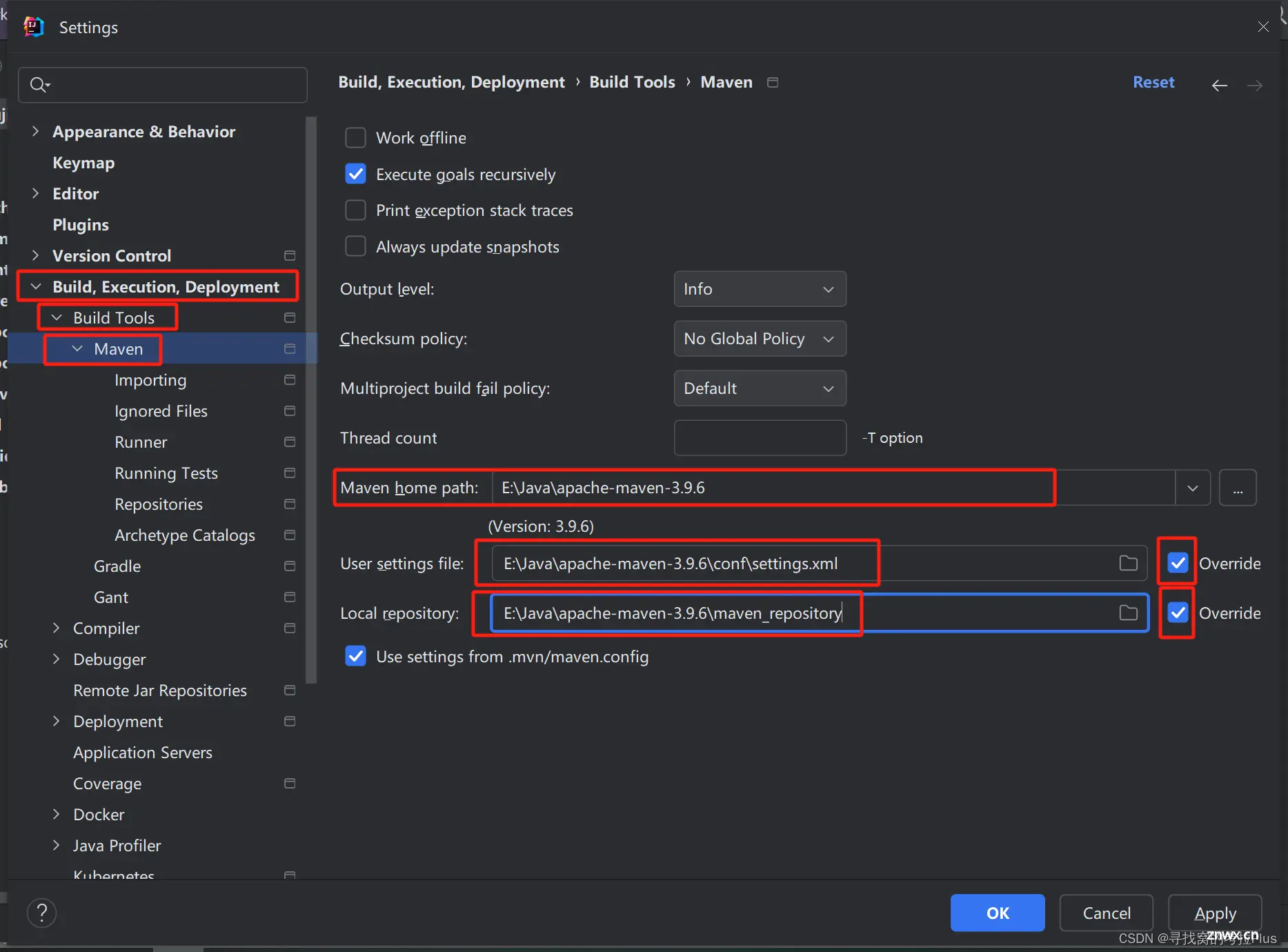Expand the Java Profiler node
The width and height of the screenshot is (1288, 952).
click(x=56, y=845)
